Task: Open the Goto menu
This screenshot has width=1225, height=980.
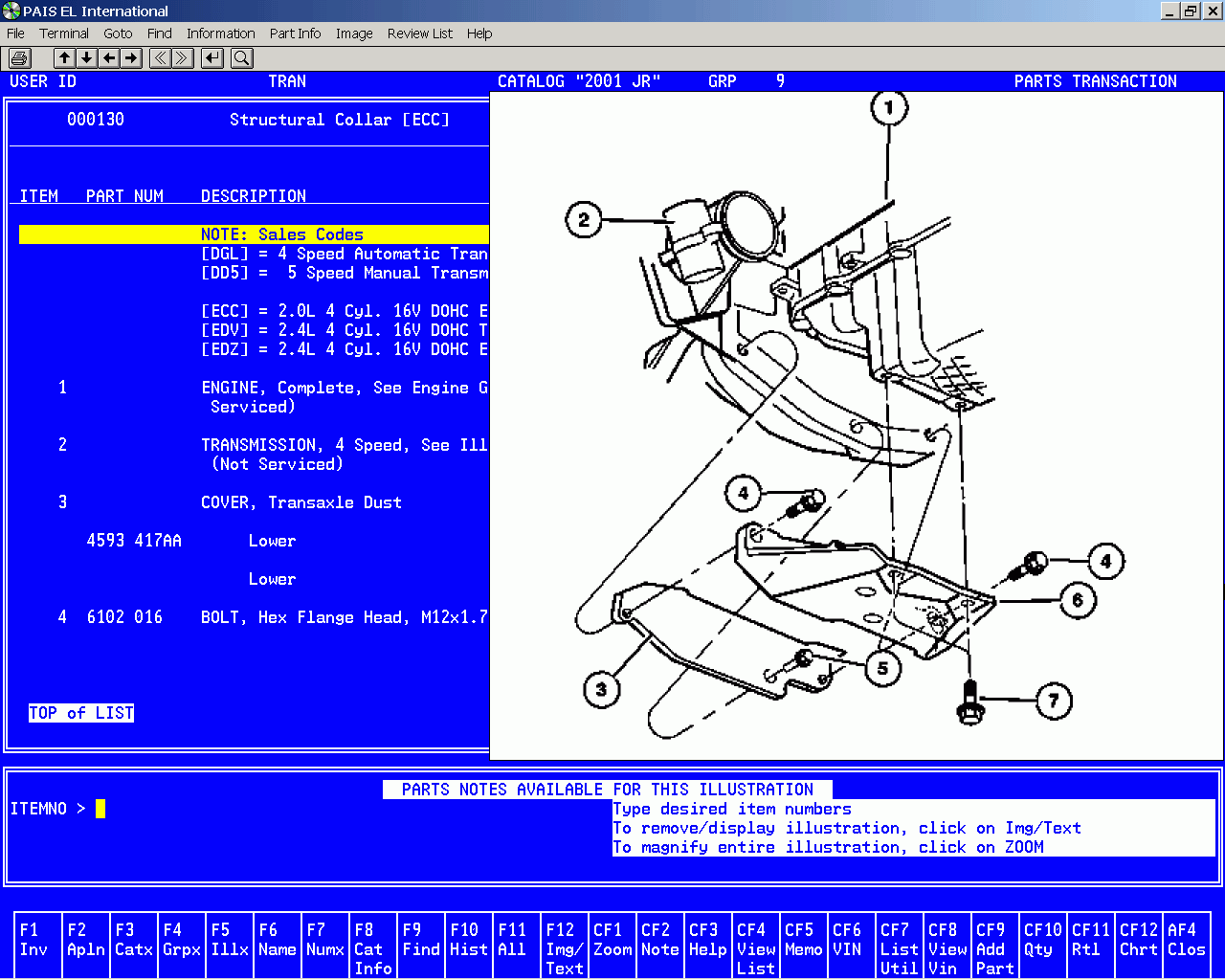Action: [x=118, y=33]
